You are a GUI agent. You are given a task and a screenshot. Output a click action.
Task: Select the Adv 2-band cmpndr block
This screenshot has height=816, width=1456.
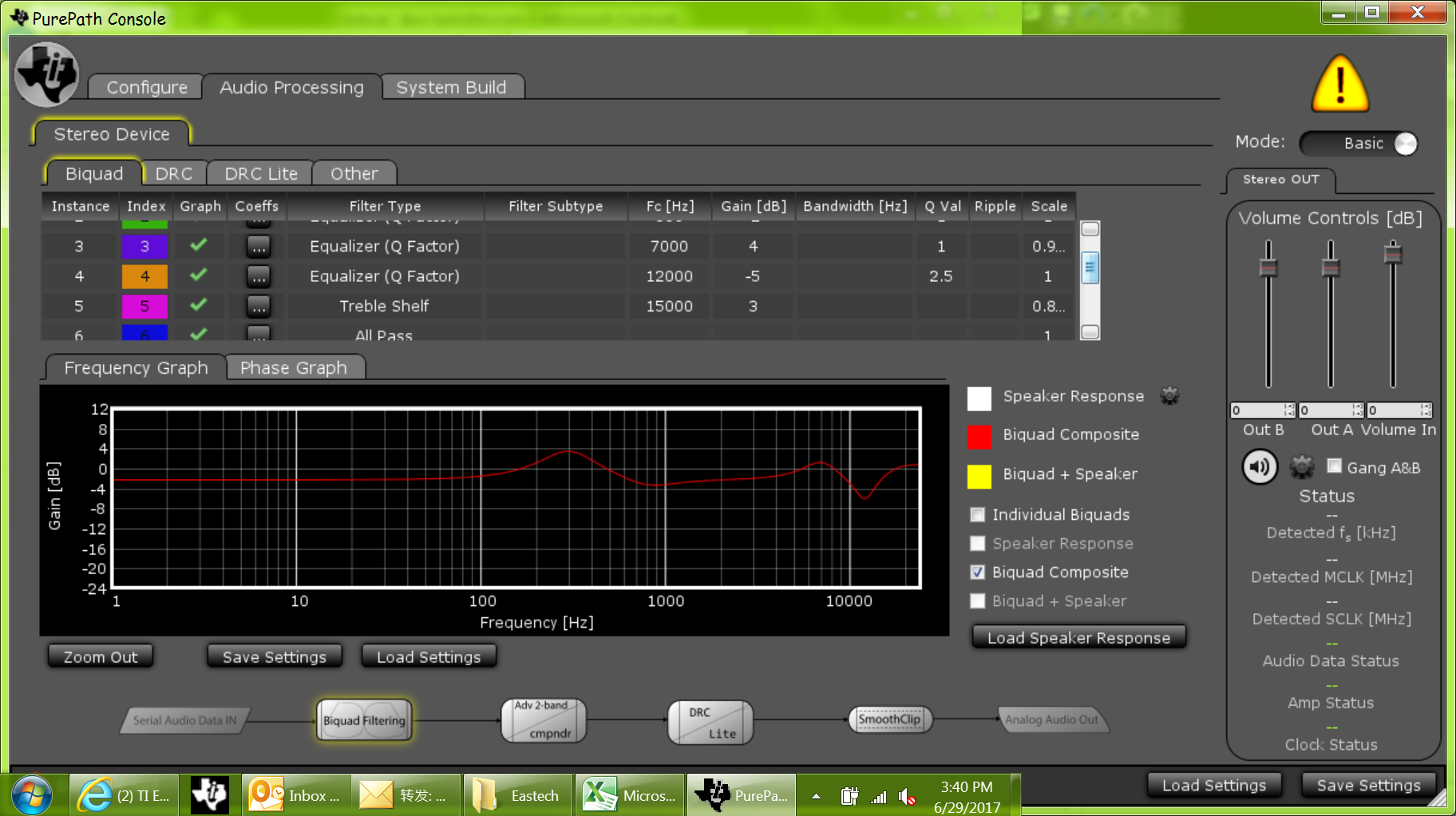pos(544,720)
